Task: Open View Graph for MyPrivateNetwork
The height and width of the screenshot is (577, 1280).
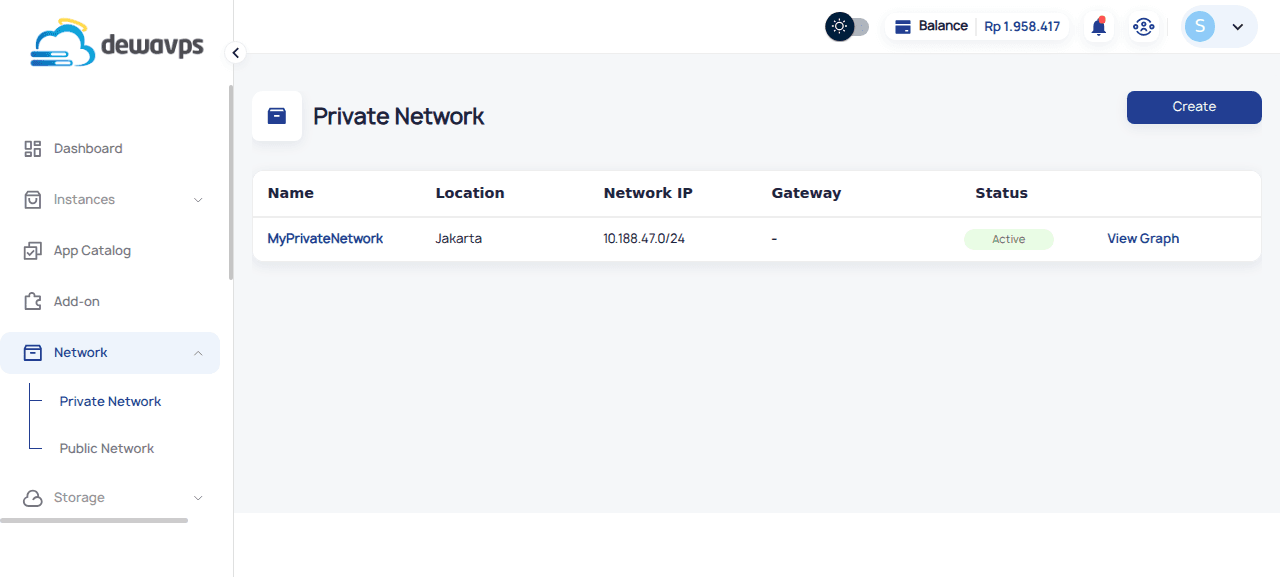Action: 1143,238
